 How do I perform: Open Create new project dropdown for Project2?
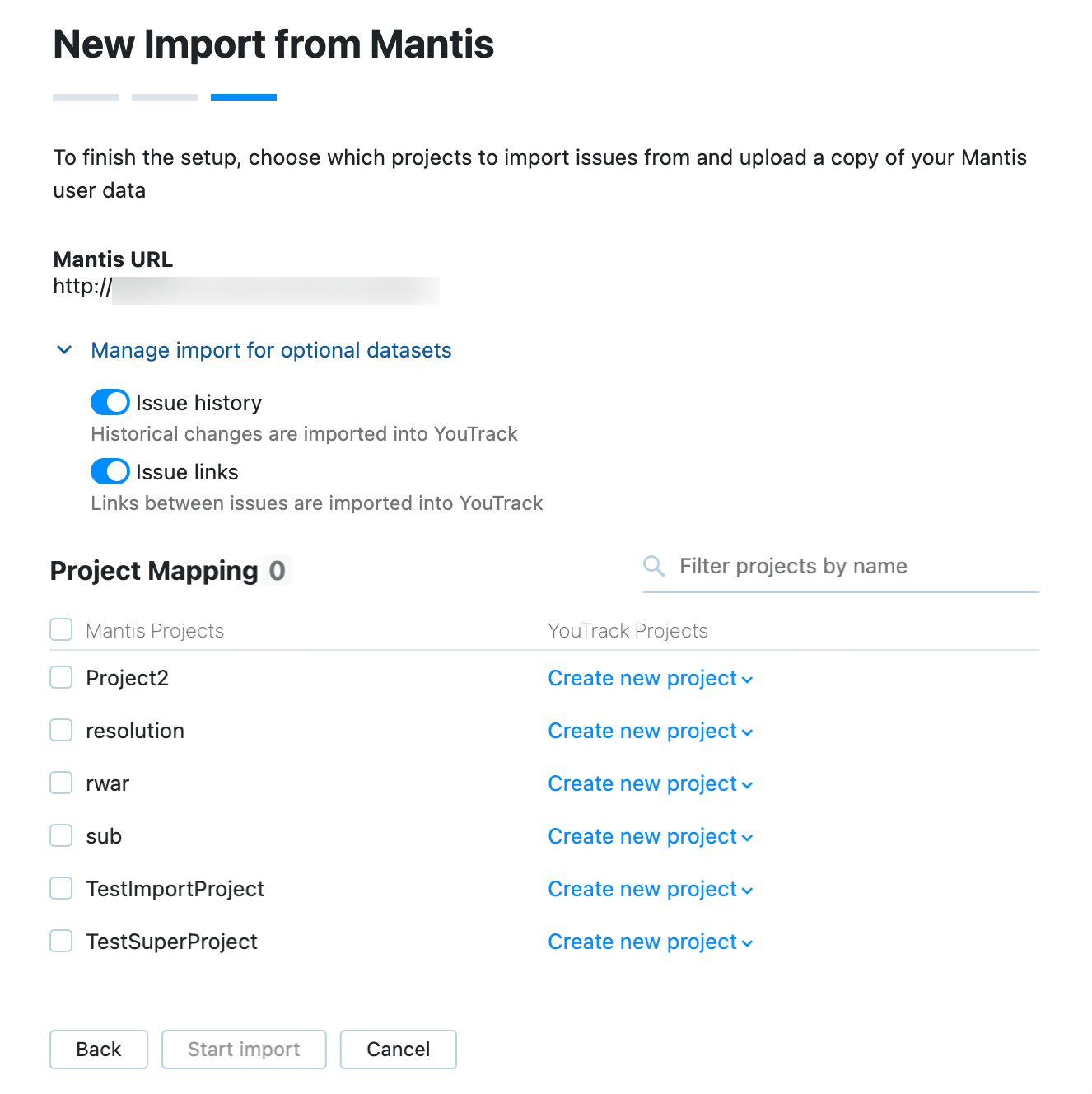click(x=650, y=678)
